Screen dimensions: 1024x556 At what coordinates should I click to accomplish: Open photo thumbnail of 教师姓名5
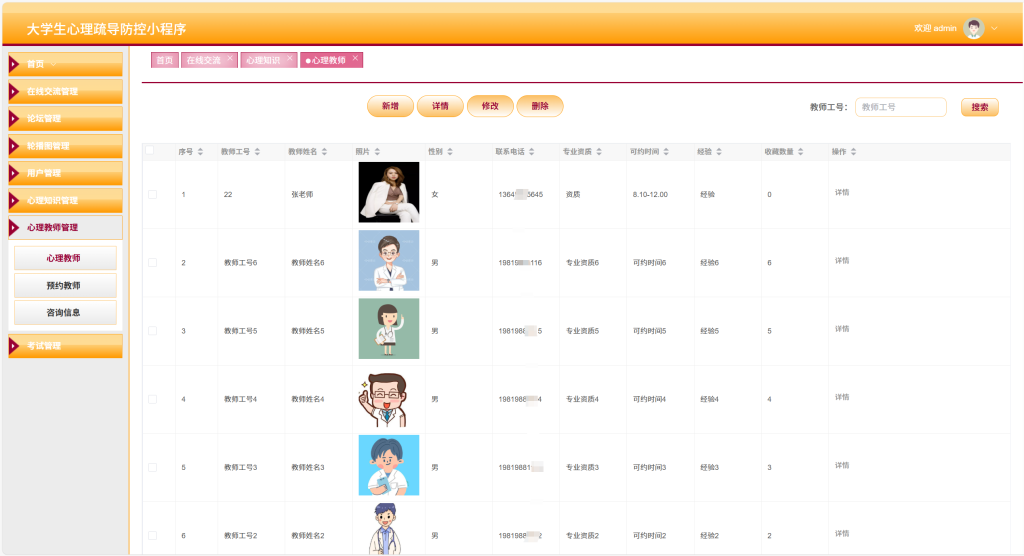389,329
